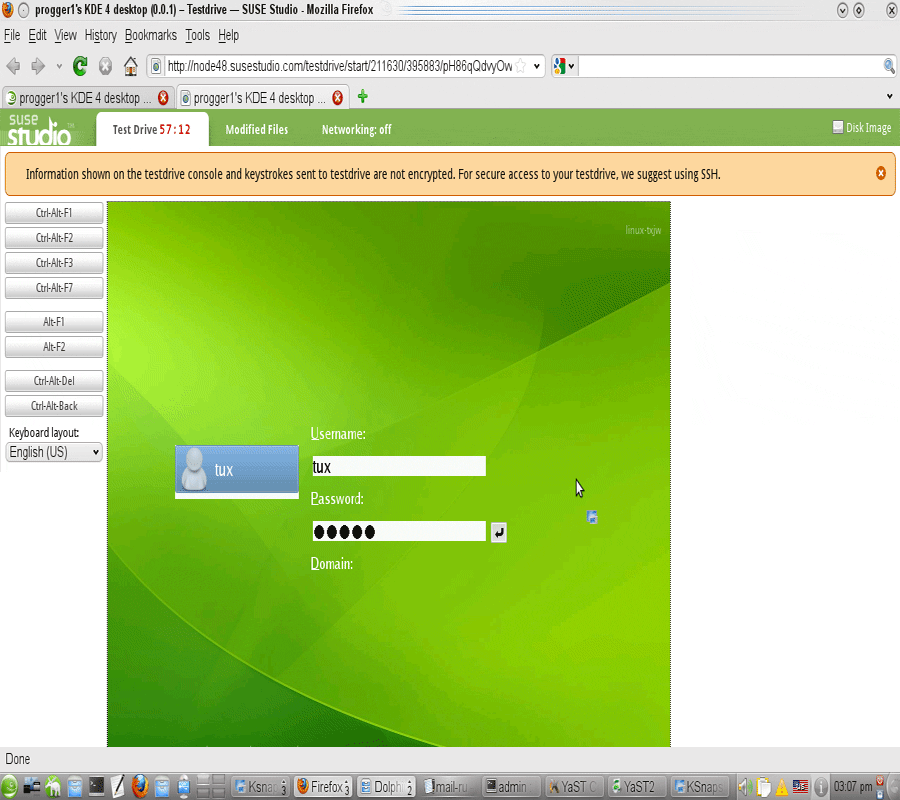Toggle the Disk Image checkbox

(838, 127)
